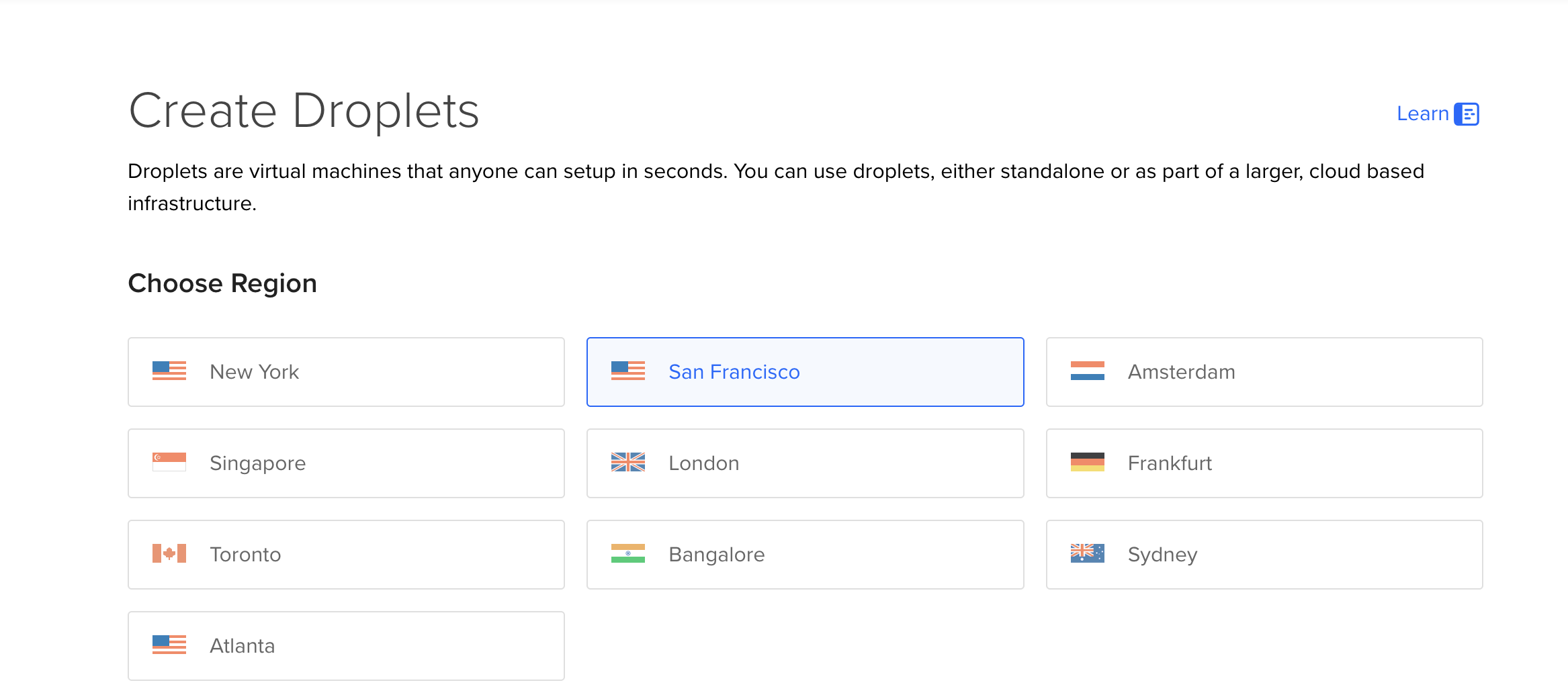Select the San Francisco region card
The height and width of the screenshot is (697, 1568).
pyautogui.click(x=805, y=372)
